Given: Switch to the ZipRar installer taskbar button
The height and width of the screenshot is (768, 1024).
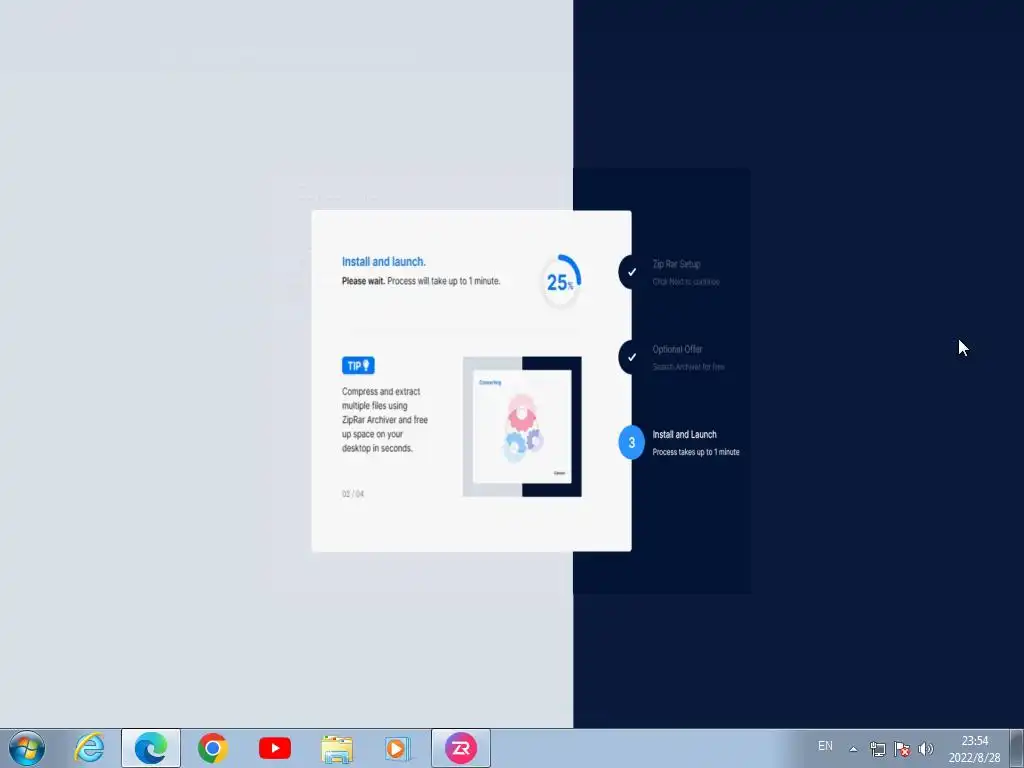Looking at the screenshot, I should pos(460,748).
